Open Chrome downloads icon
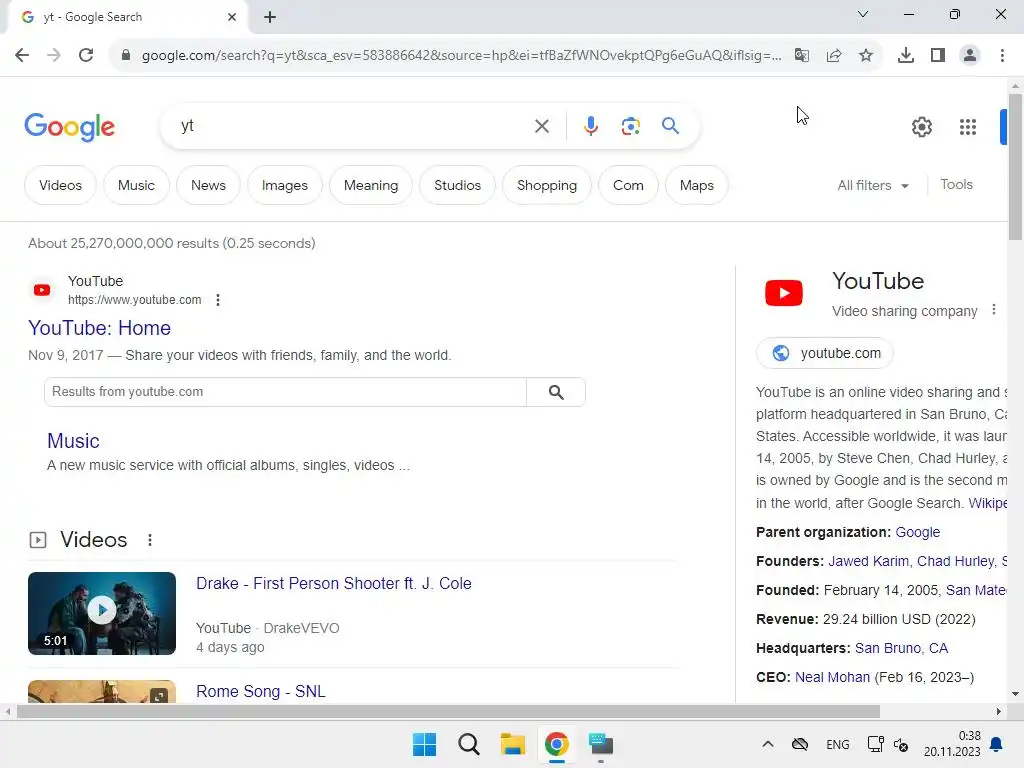 pyautogui.click(x=905, y=55)
